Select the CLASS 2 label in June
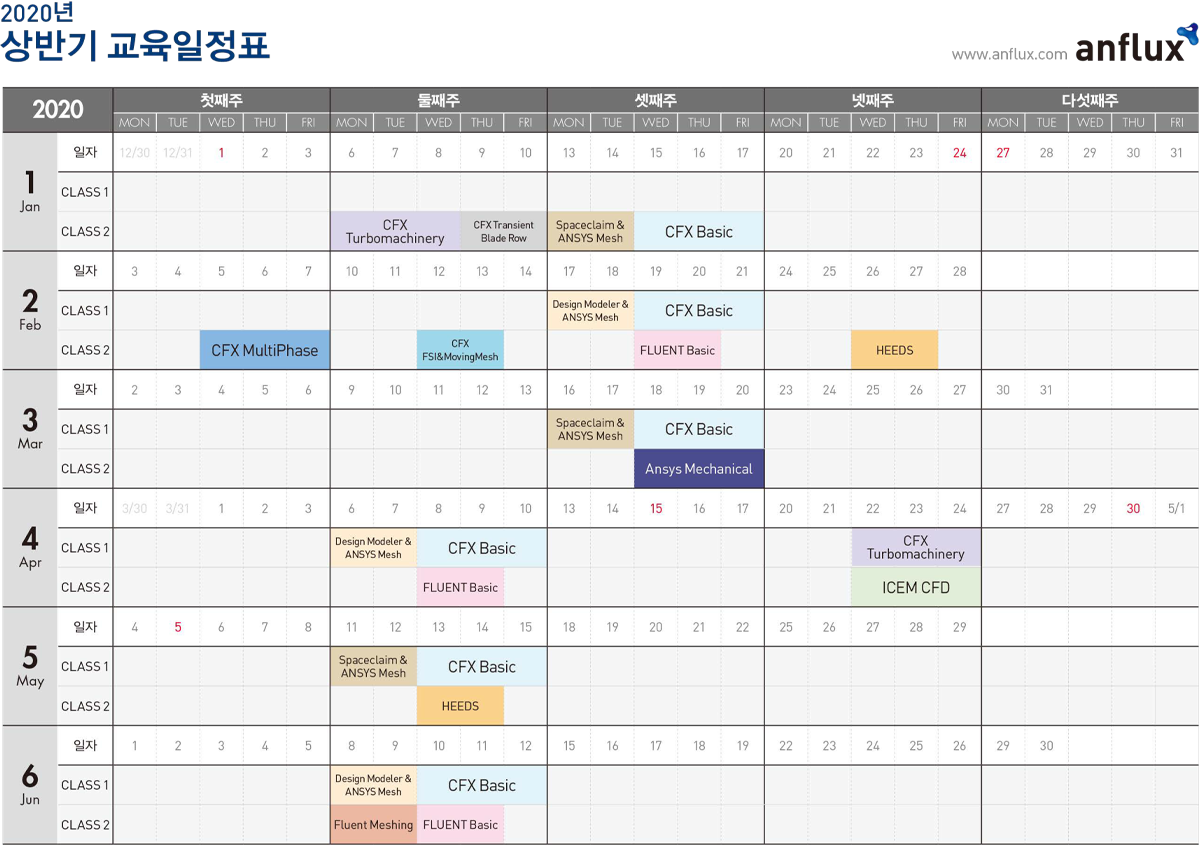Screen dimensions: 1199x846 [85, 825]
